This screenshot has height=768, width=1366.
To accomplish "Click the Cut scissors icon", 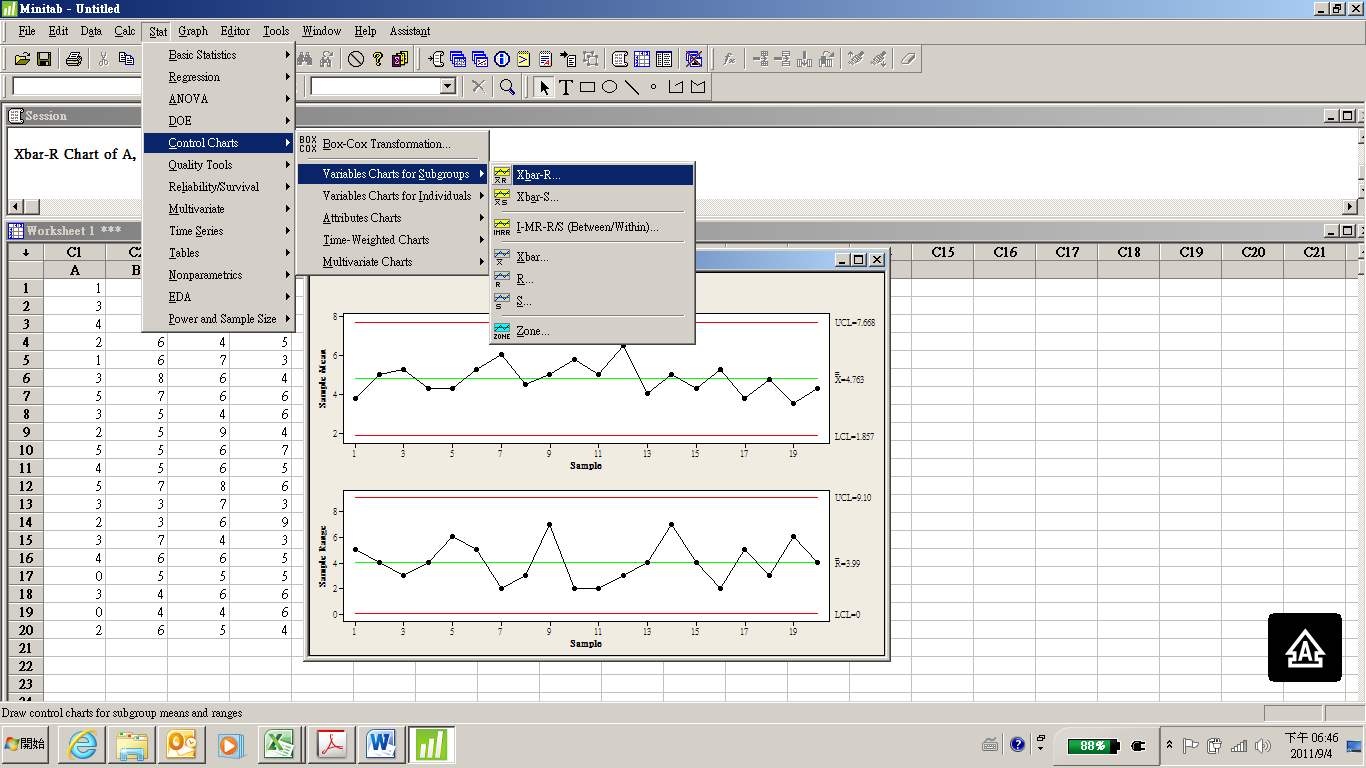I will 103,59.
